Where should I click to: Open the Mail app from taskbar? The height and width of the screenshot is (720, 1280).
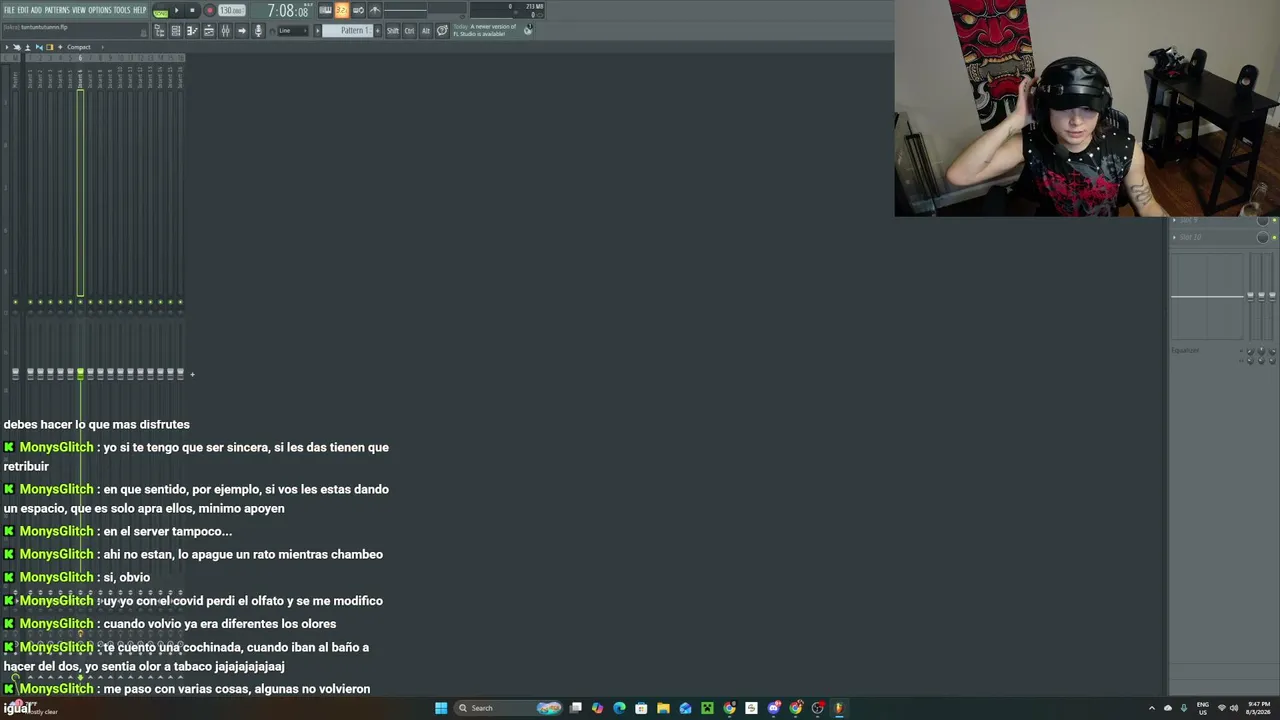[685, 708]
